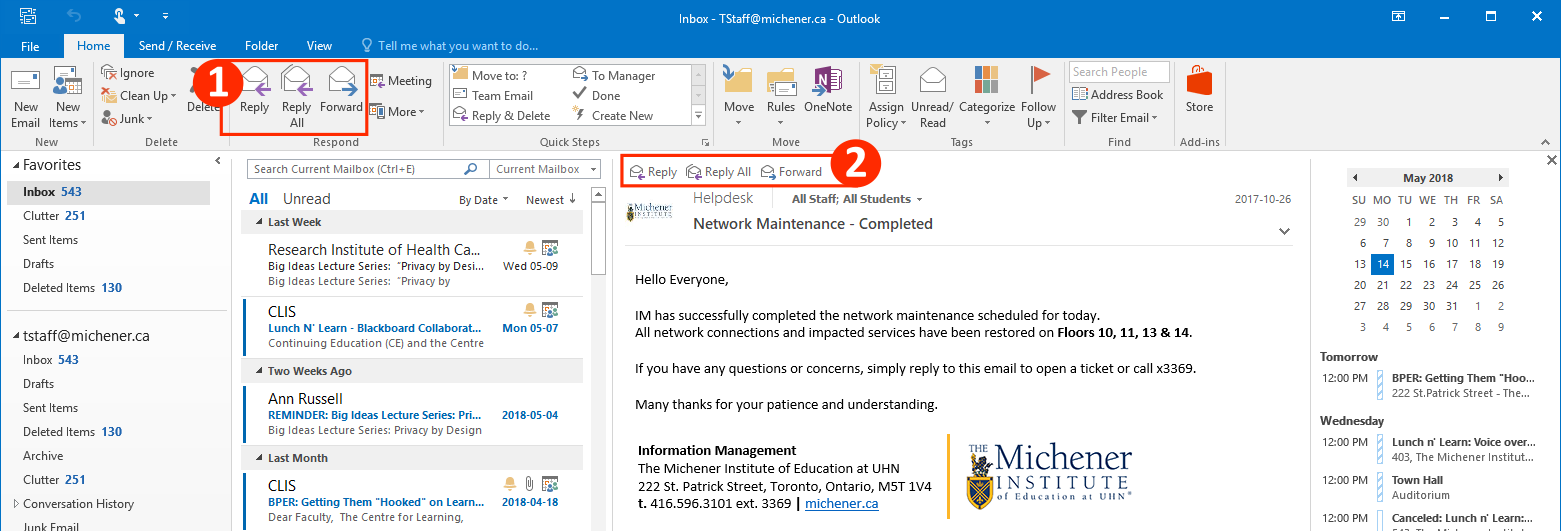Open the Move dropdown button
The image size is (1561, 531).
(x=739, y=98)
